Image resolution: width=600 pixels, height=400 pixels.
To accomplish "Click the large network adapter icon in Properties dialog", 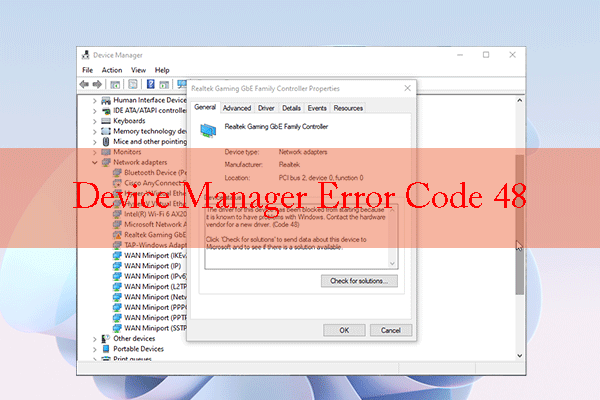I will click(x=208, y=130).
